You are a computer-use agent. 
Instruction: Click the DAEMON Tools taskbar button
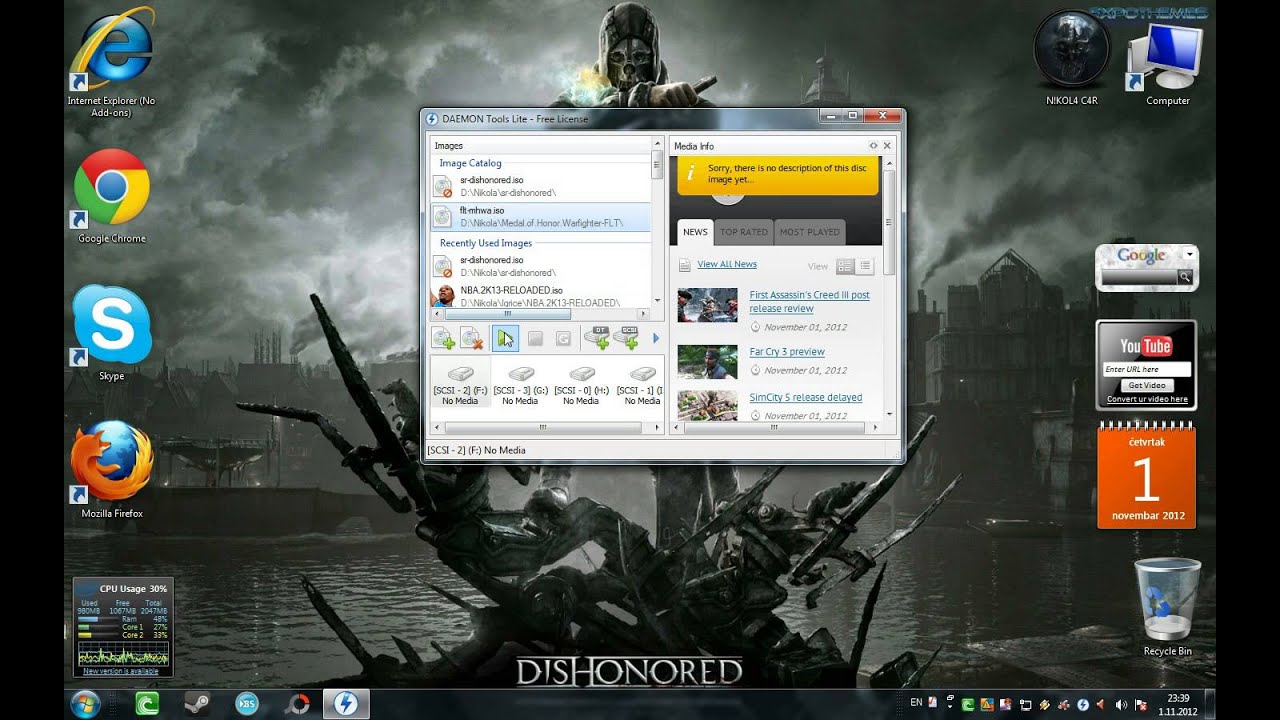346,704
